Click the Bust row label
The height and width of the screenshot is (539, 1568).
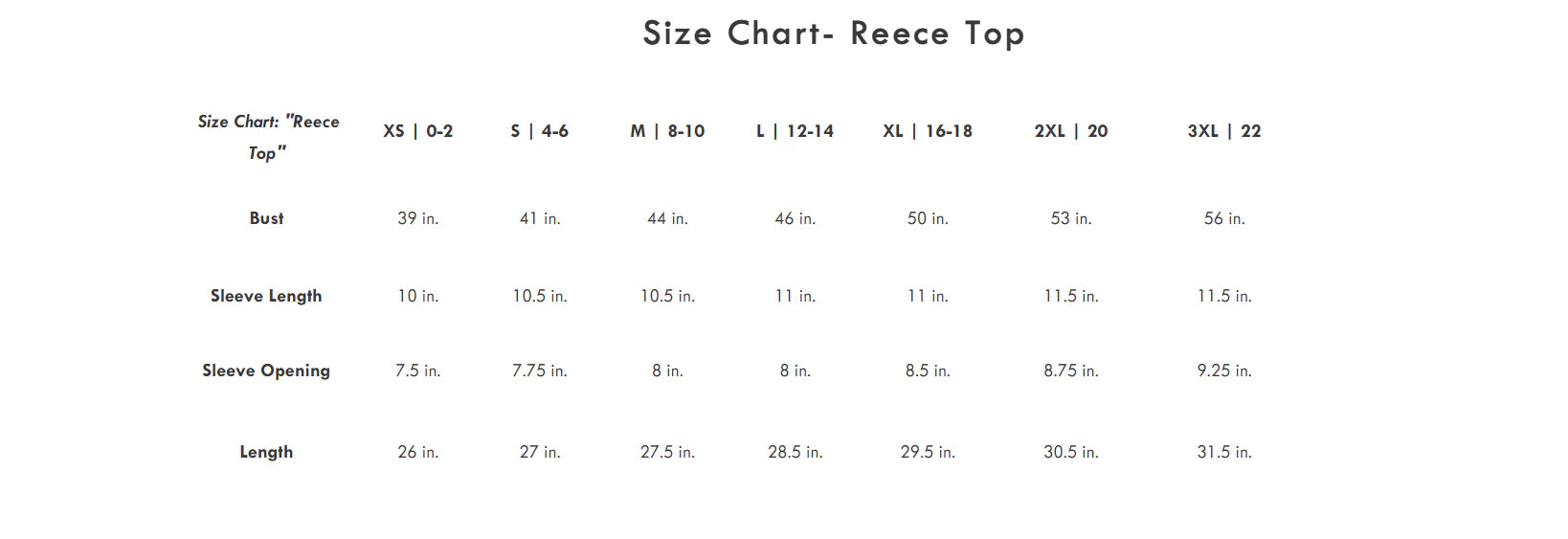coord(266,218)
